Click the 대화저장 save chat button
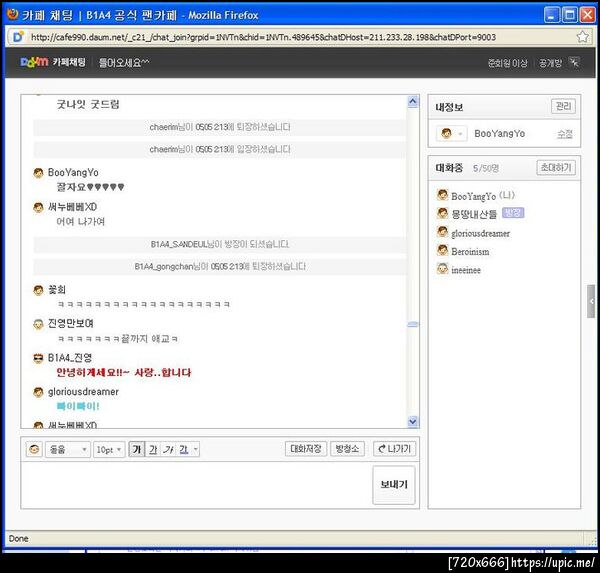Image resolution: width=600 pixels, height=573 pixels. click(306, 449)
